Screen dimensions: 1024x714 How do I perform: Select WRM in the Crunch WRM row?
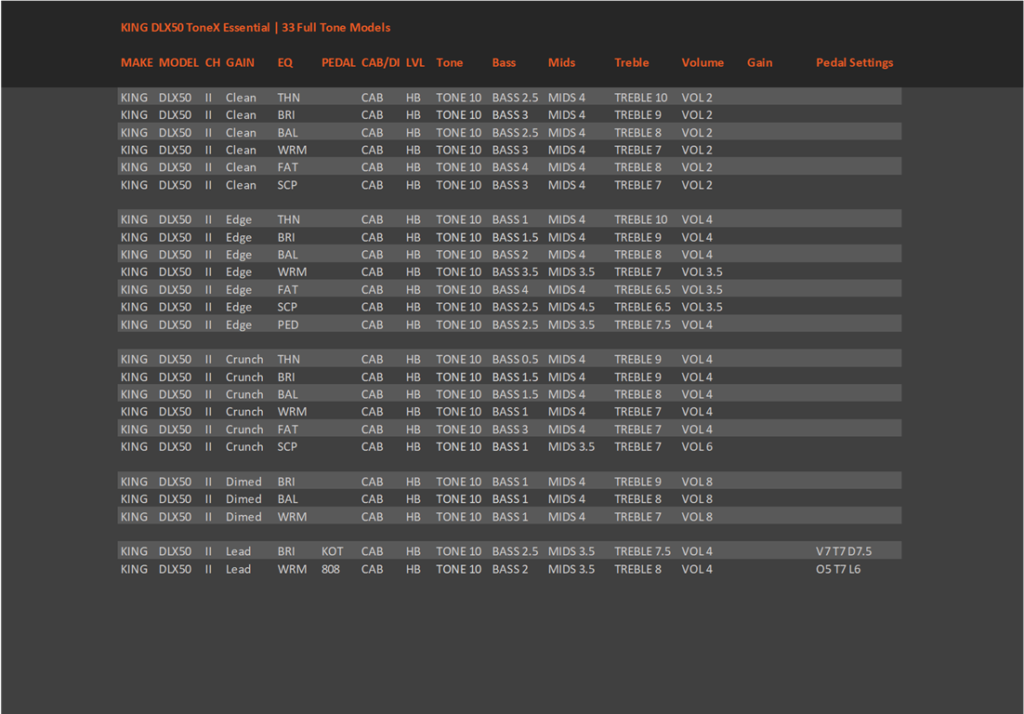tap(291, 412)
